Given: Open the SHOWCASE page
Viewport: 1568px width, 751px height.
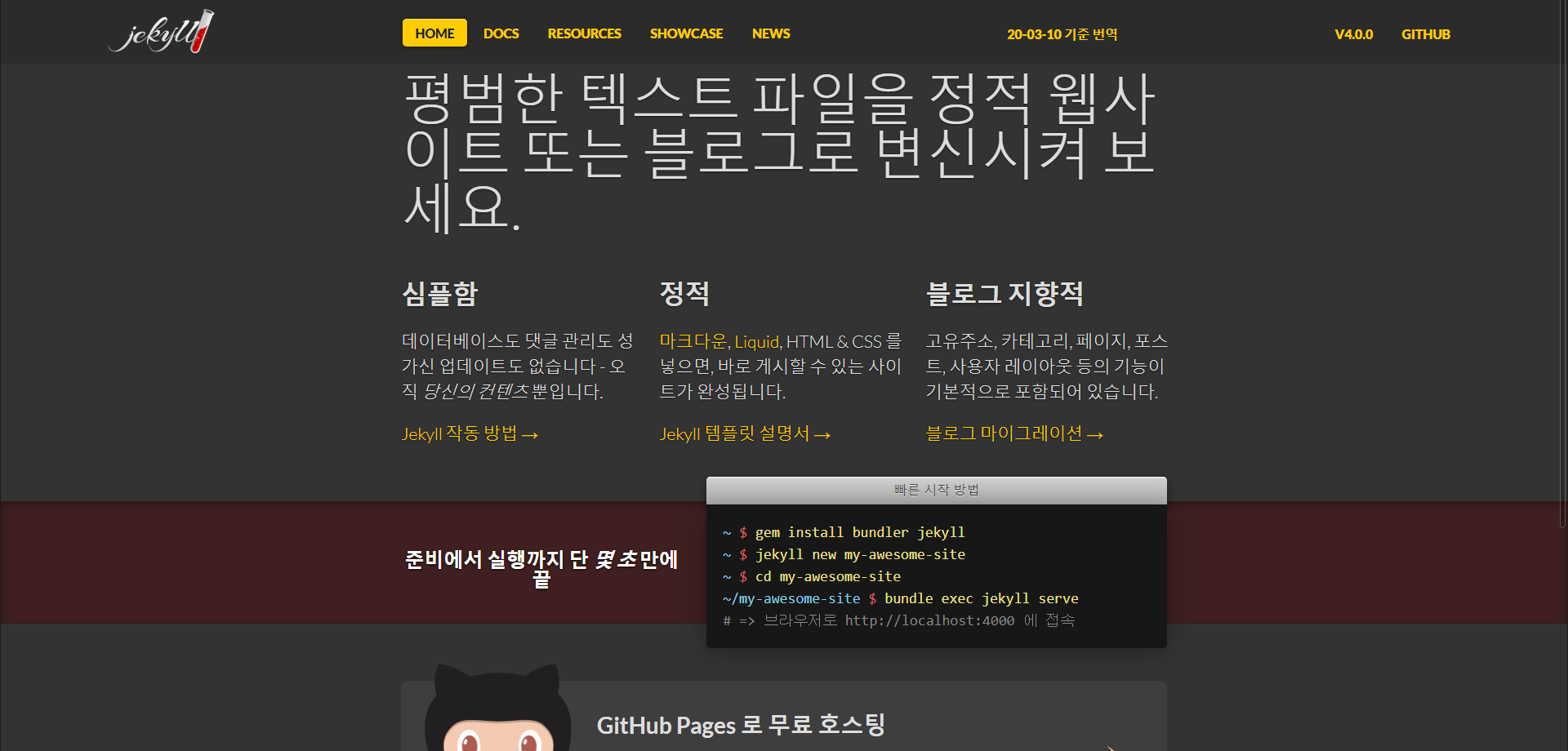Looking at the screenshot, I should point(687,33).
